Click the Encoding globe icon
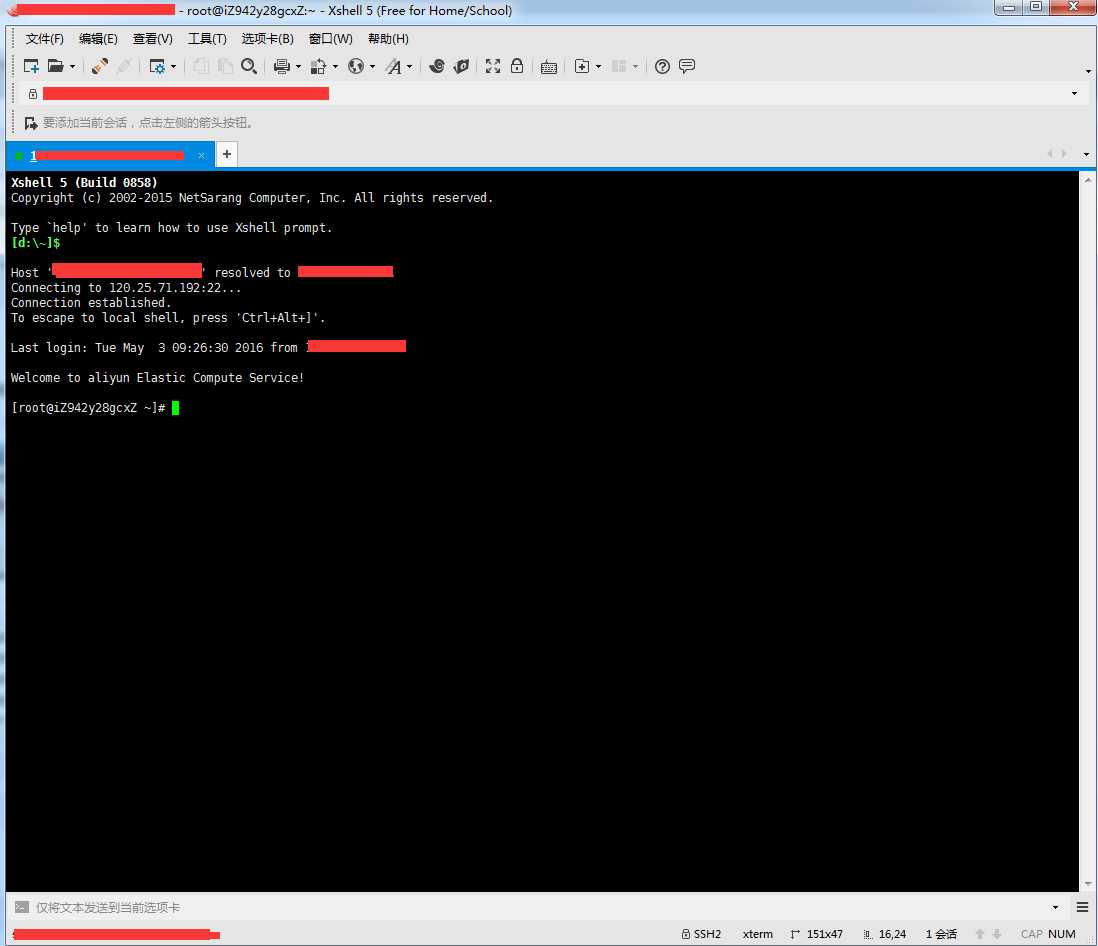1098x946 pixels. 356,66
